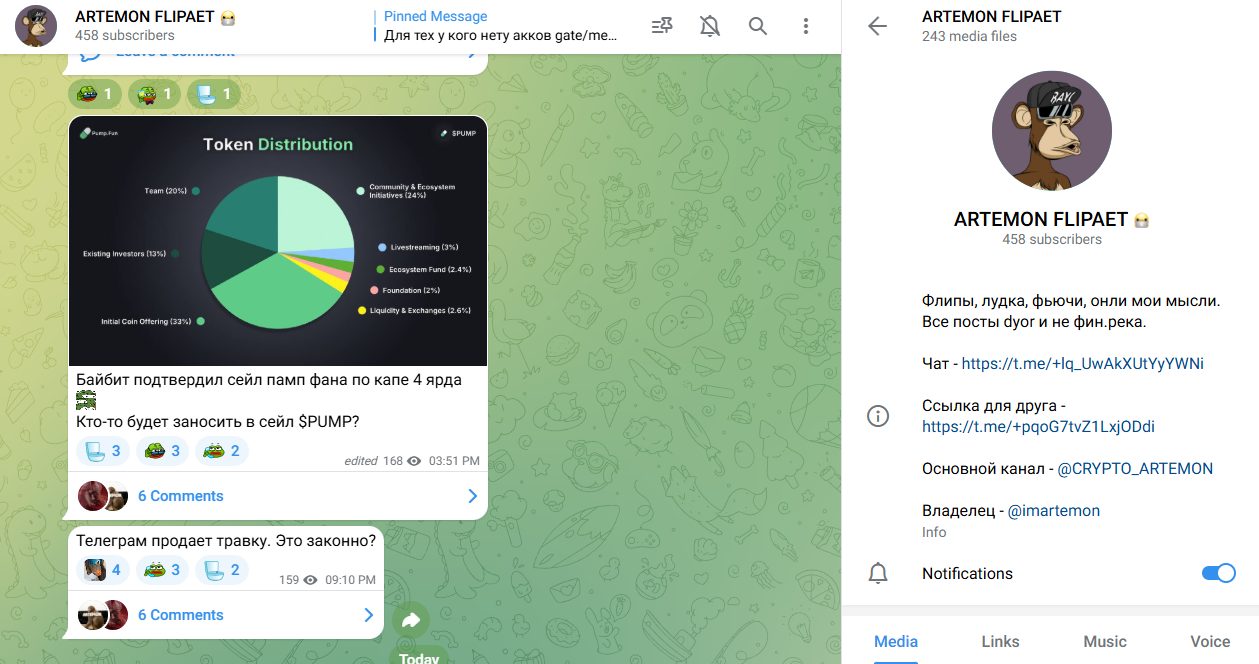This screenshot has width=1259, height=664.
Task: React with emoji showing 4 on the травку post
Action: pyautogui.click(x=102, y=570)
